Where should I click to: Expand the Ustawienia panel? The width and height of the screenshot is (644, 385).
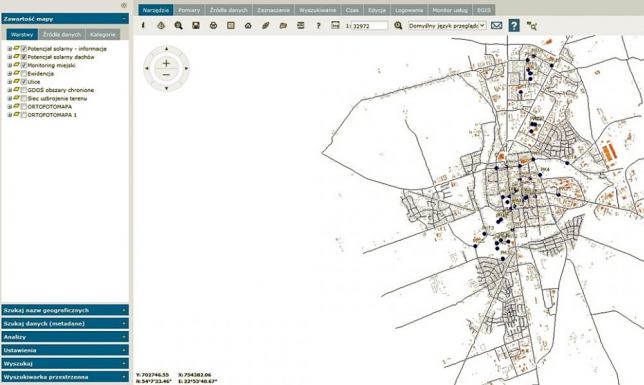pyautogui.click(x=65, y=350)
